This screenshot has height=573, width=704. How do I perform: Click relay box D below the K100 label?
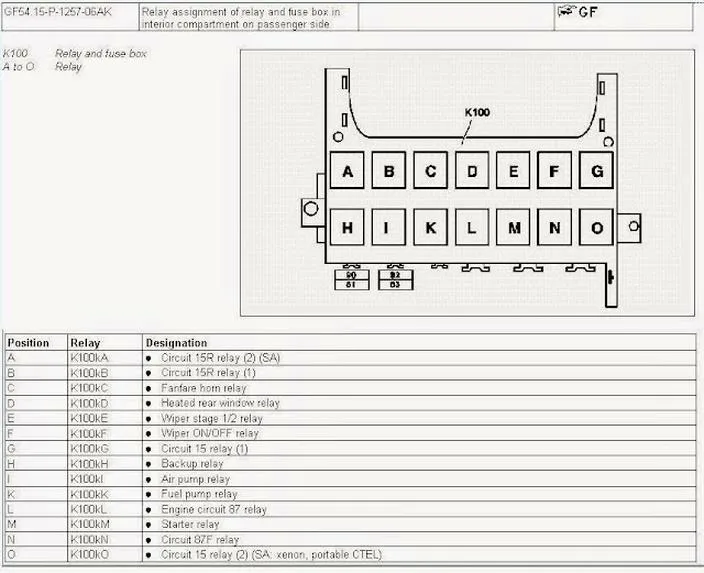(472, 170)
